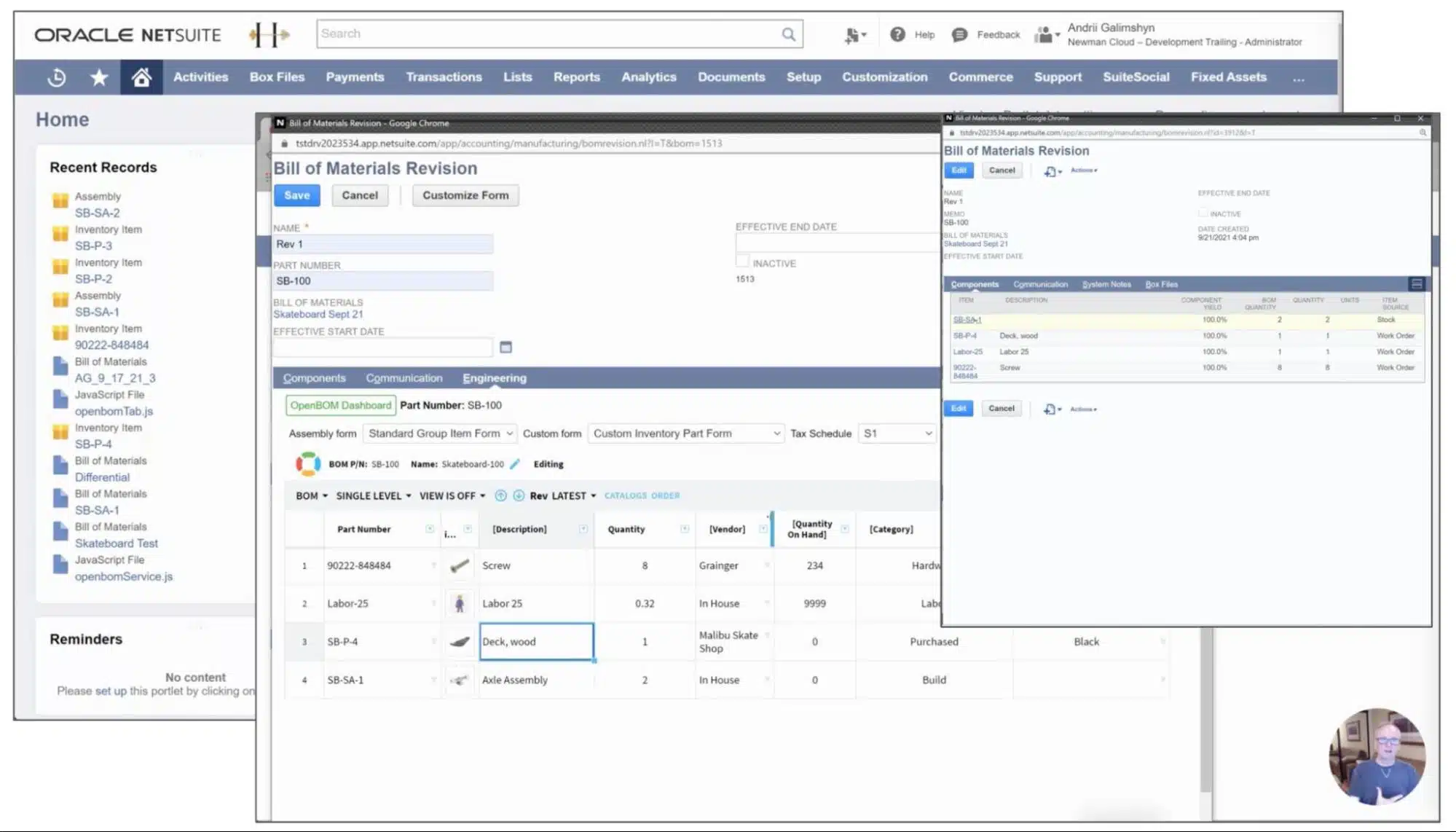Image resolution: width=1456 pixels, height=832 pixels.
Task: Open the Skateboard Sept 21 link in edit form
Action: pyautogui.click(x=318, y=314)
